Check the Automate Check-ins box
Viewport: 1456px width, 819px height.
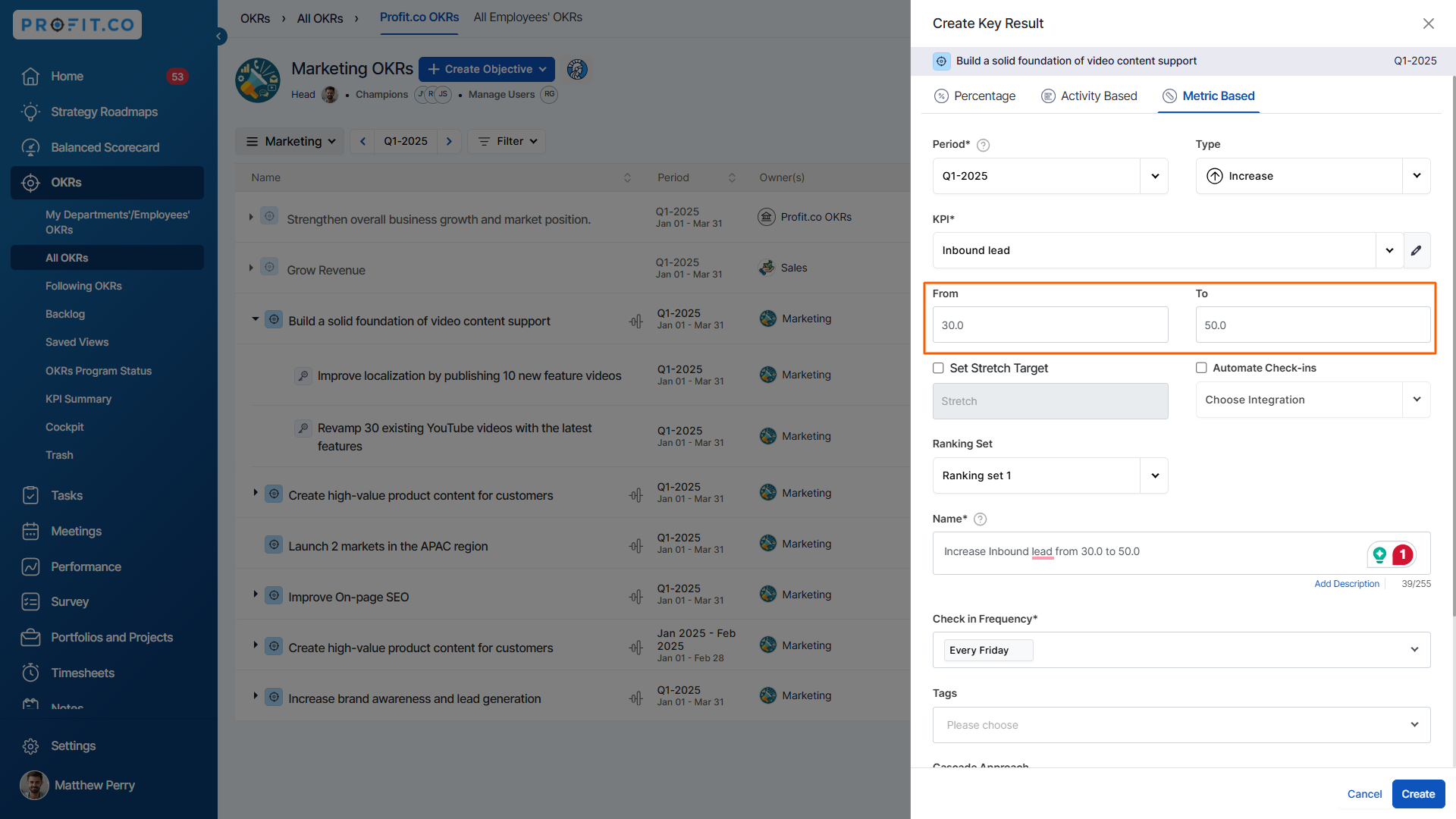pos(1201,368)
